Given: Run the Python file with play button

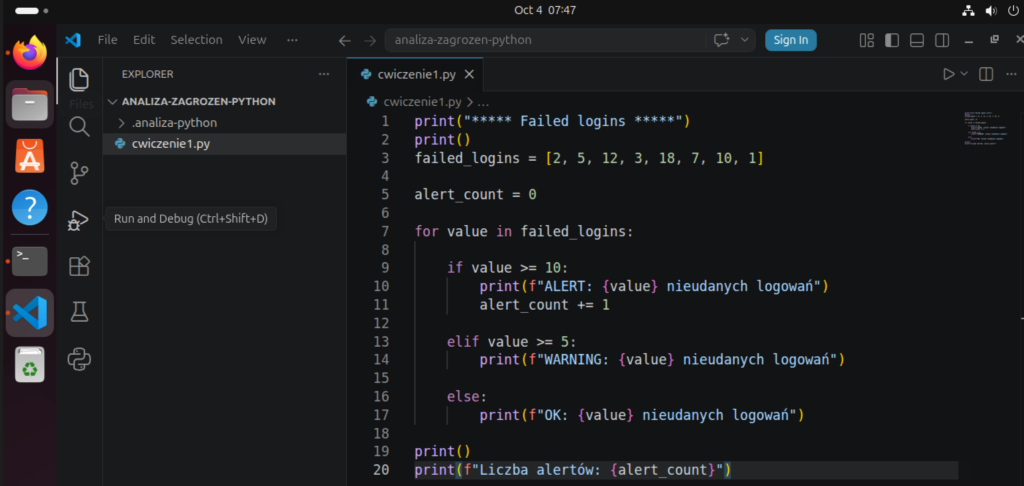Looking at the screenshot, I should click(948, 74).
